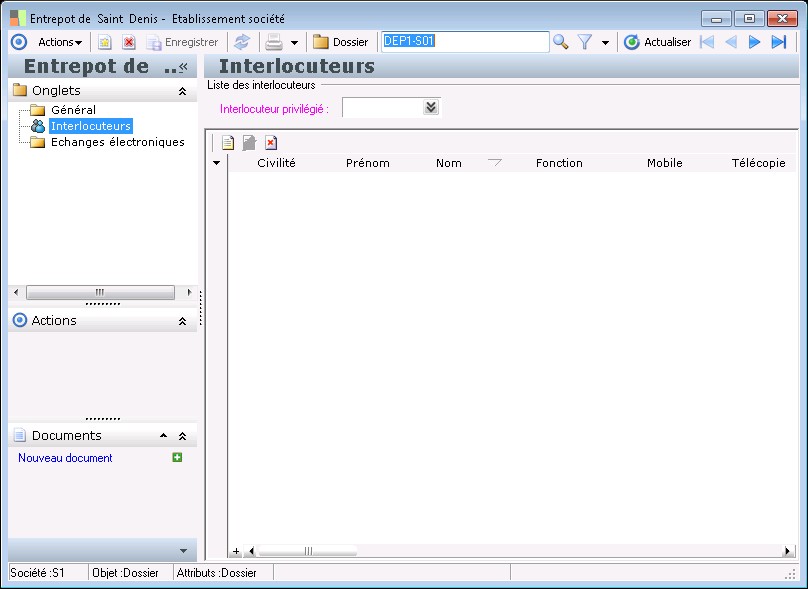Open the printer dropdown arrow
Viewport: 808px width, 589px height.
(x=294, y=43)
